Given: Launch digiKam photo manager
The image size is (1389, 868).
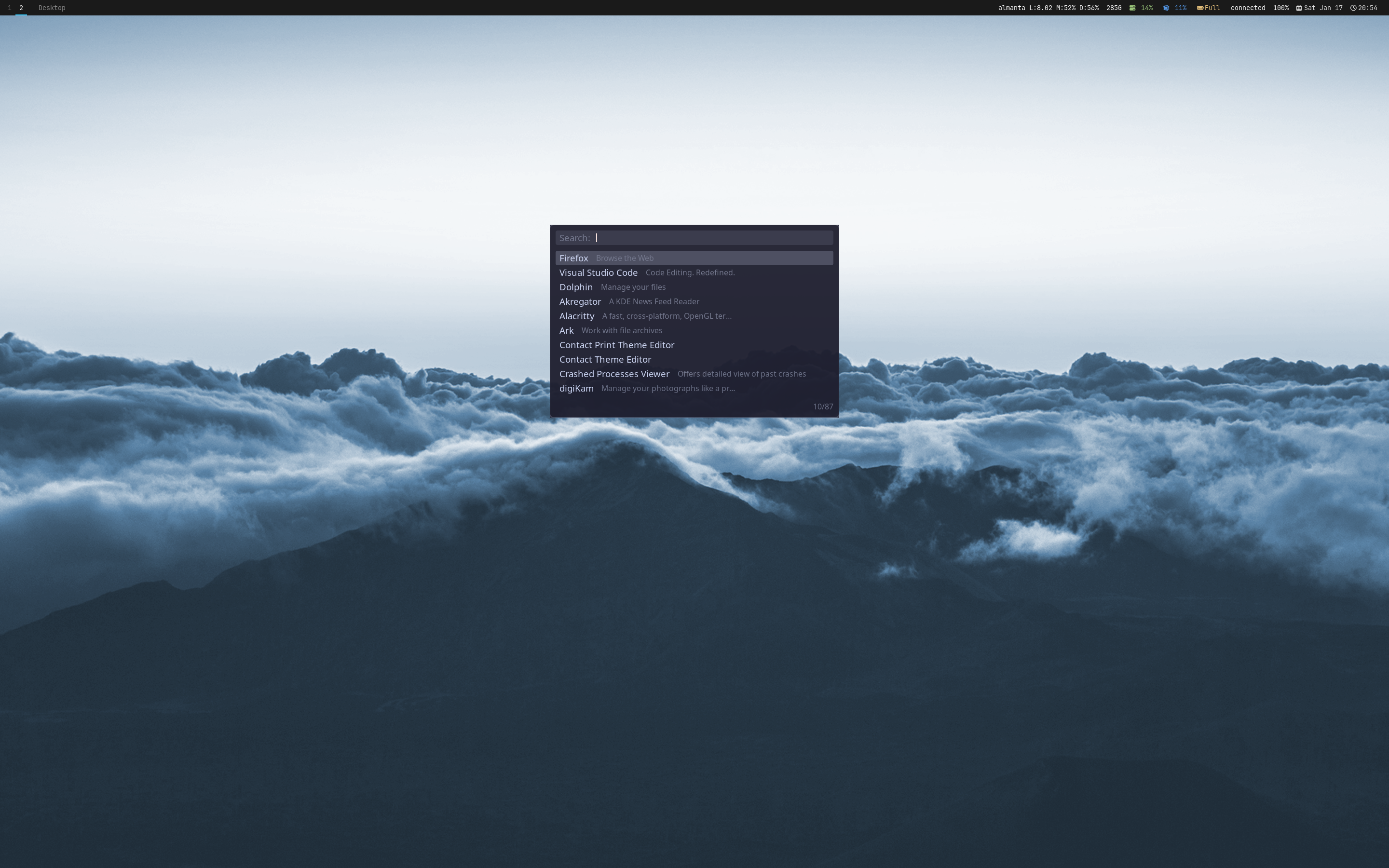Looking at the screenshot, I should point(576,388).
